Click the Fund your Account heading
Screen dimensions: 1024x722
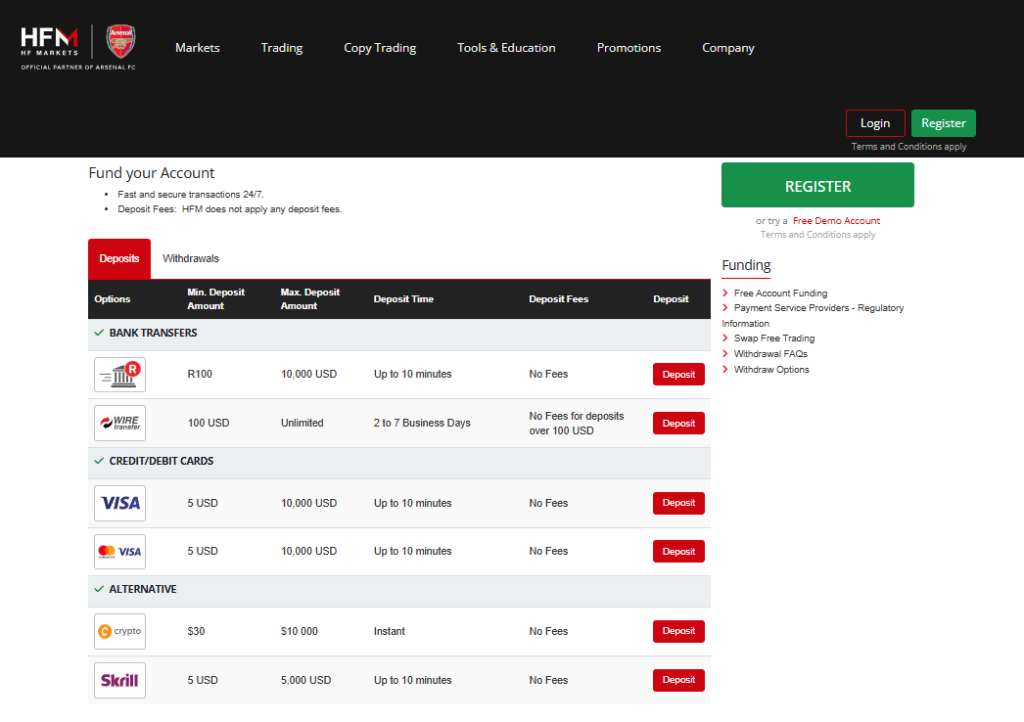pyautogui.click(x=152, y=173)
